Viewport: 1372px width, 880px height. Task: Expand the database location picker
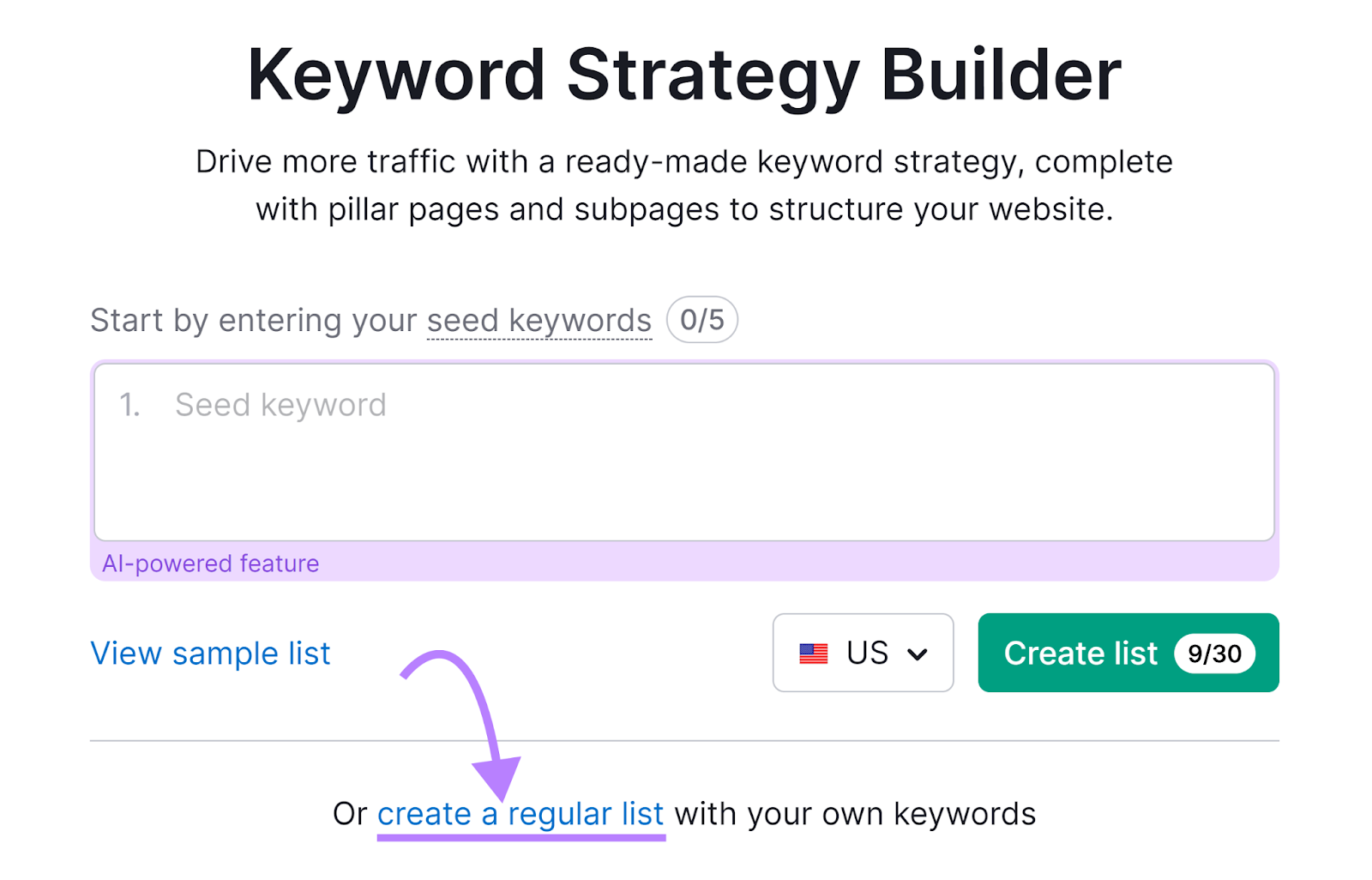(862, 653)
